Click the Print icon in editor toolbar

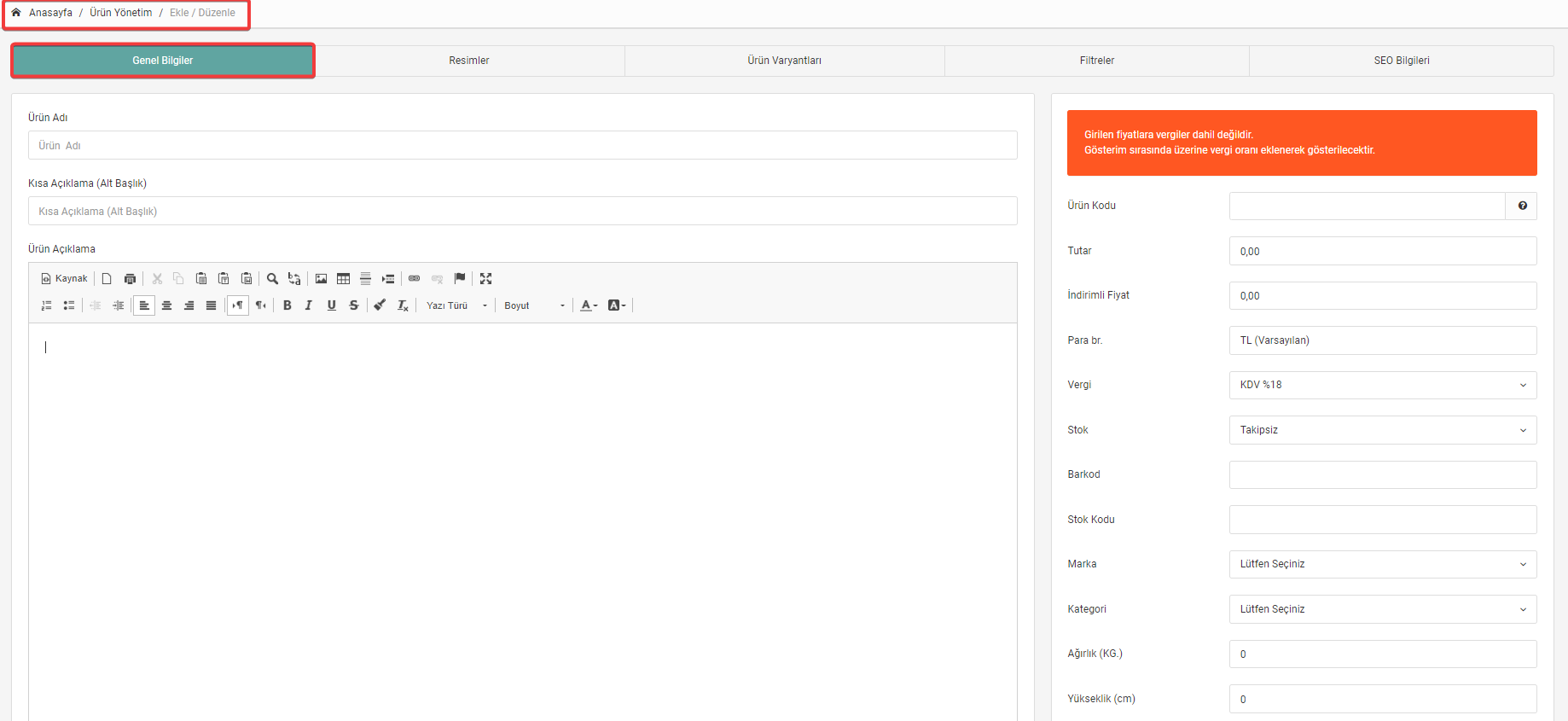pyautogui.click(x=130, y=279)
